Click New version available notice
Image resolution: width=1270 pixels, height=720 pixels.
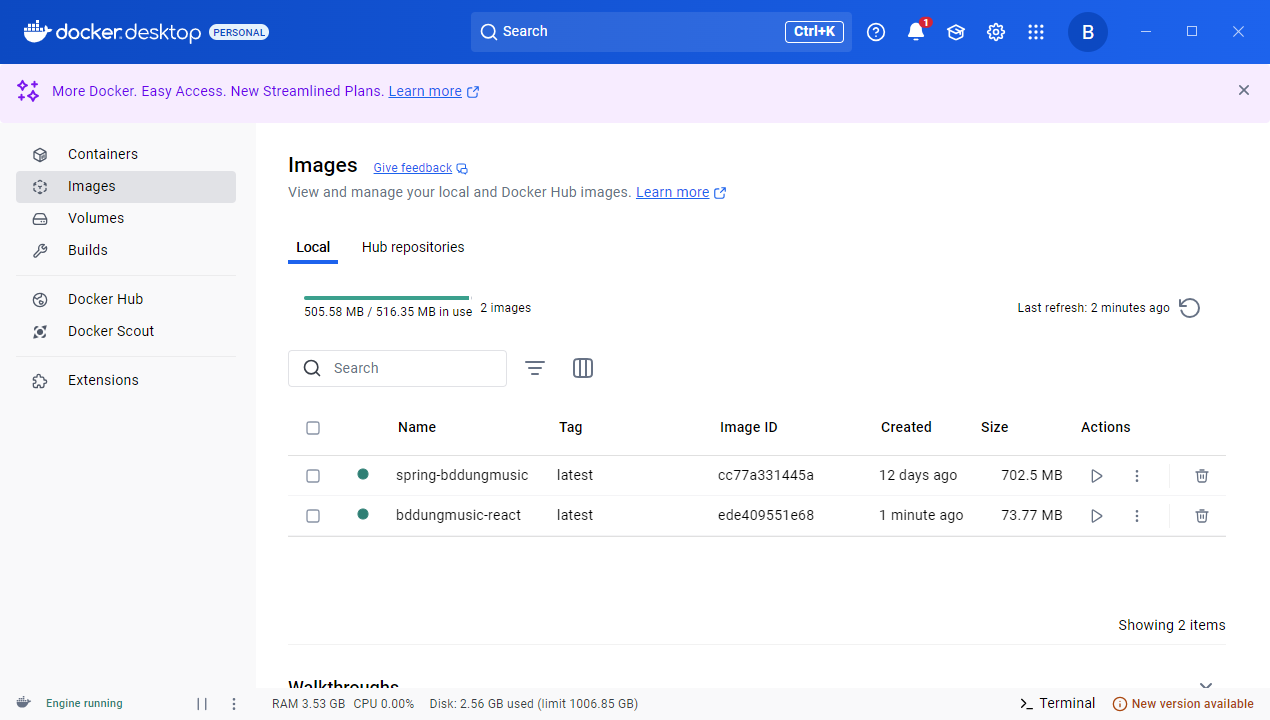1183,704
